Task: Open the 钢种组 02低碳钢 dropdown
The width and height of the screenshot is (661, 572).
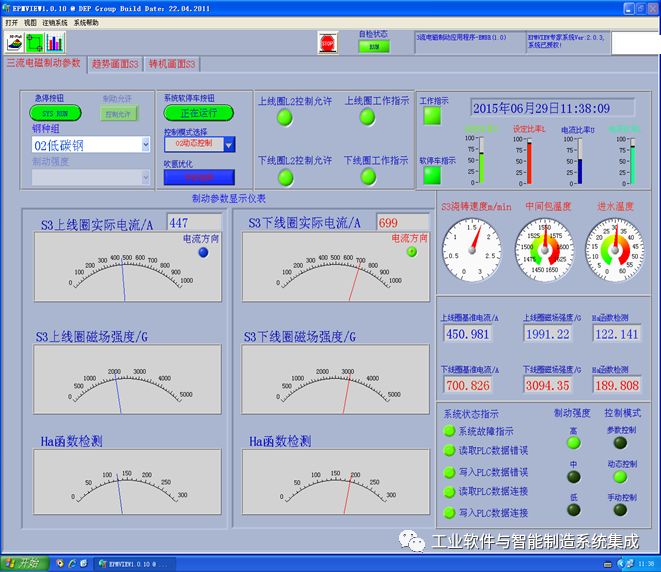Action: click(x=91, y=145)
